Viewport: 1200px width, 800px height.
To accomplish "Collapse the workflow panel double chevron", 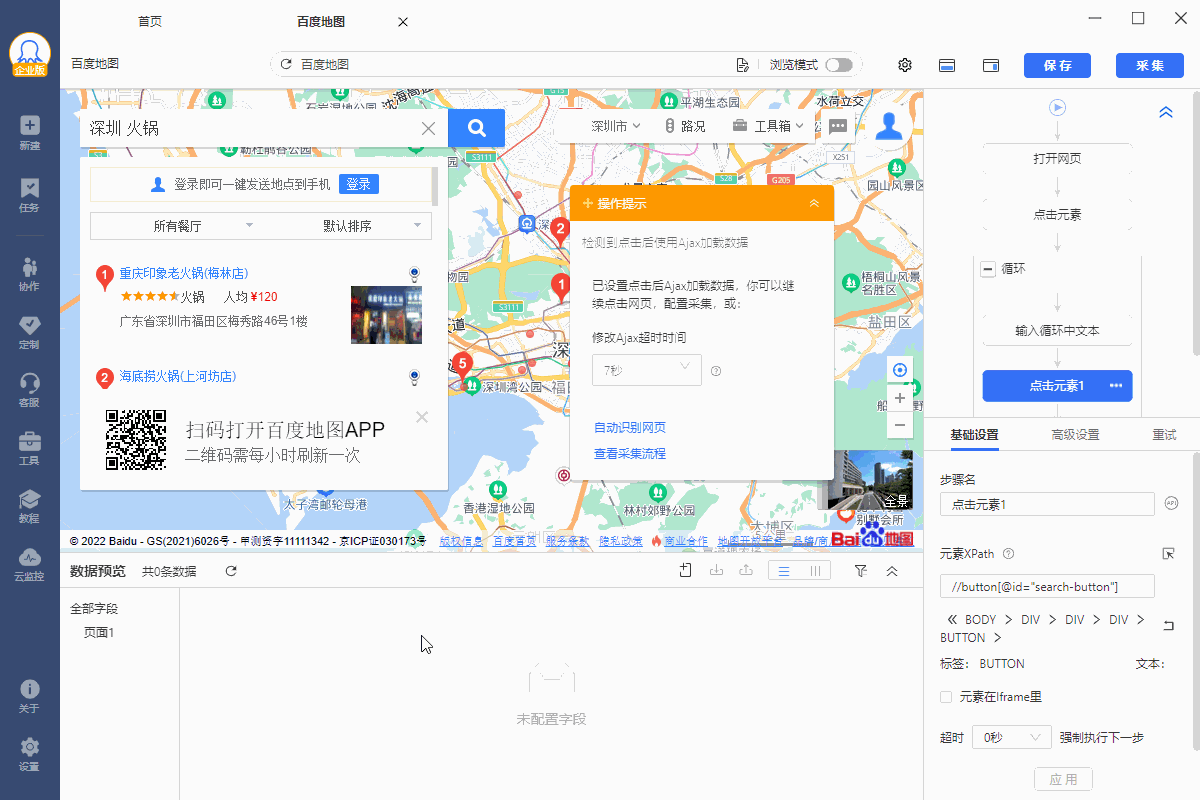I will click(1166, 113).
